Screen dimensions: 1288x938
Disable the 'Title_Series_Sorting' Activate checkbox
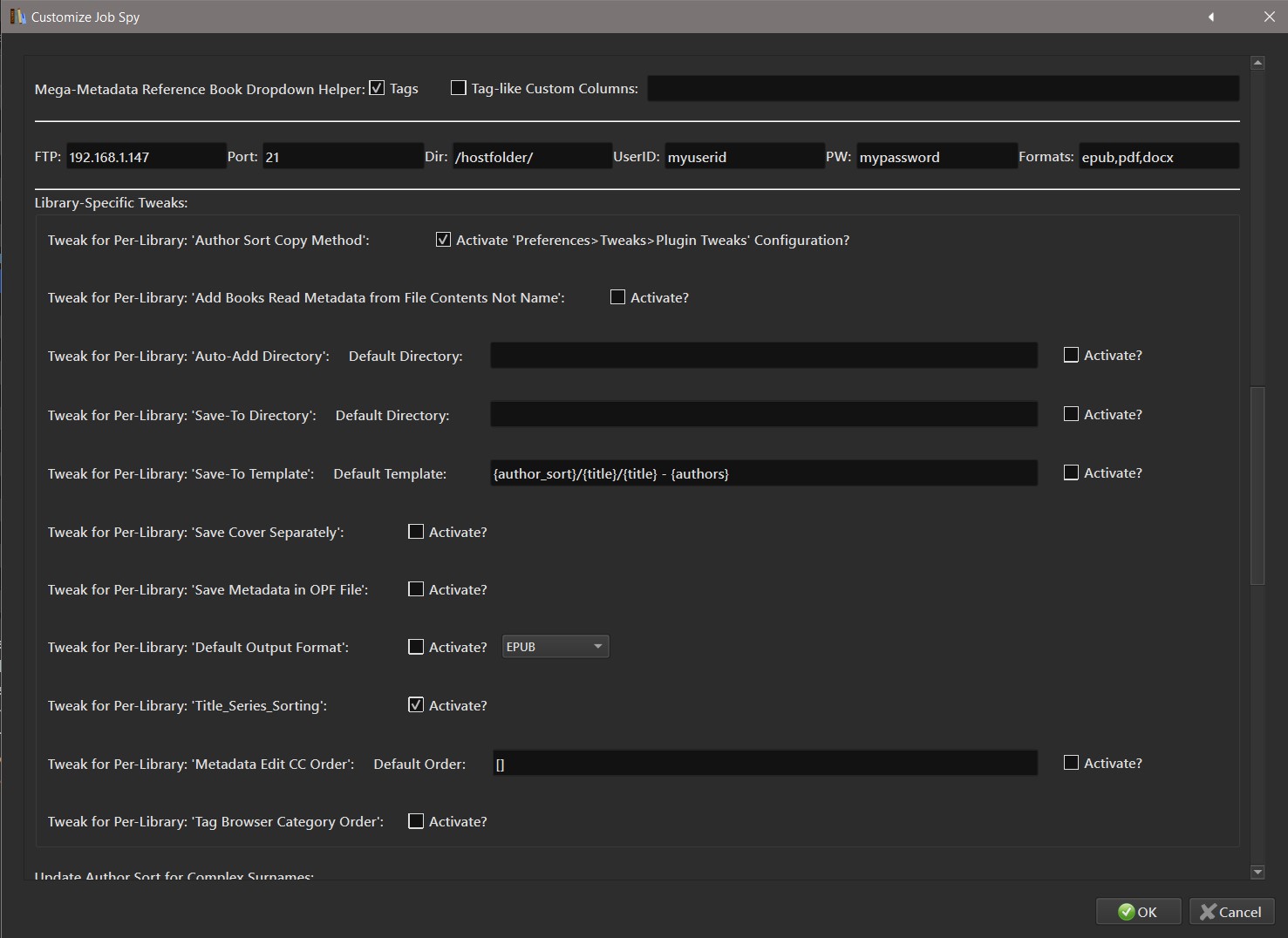[416, 705]
